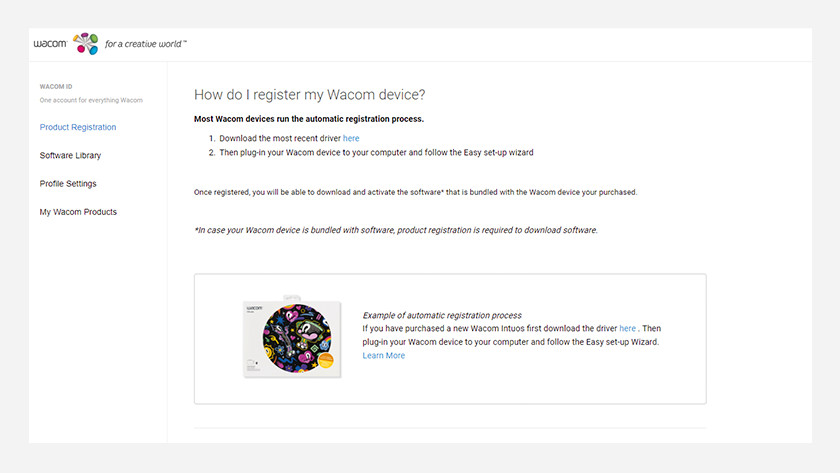Click the step 2 plug-in instruction text
Image resolution: width=840 pixels, height=473 pixels.
tap(370, 153)
